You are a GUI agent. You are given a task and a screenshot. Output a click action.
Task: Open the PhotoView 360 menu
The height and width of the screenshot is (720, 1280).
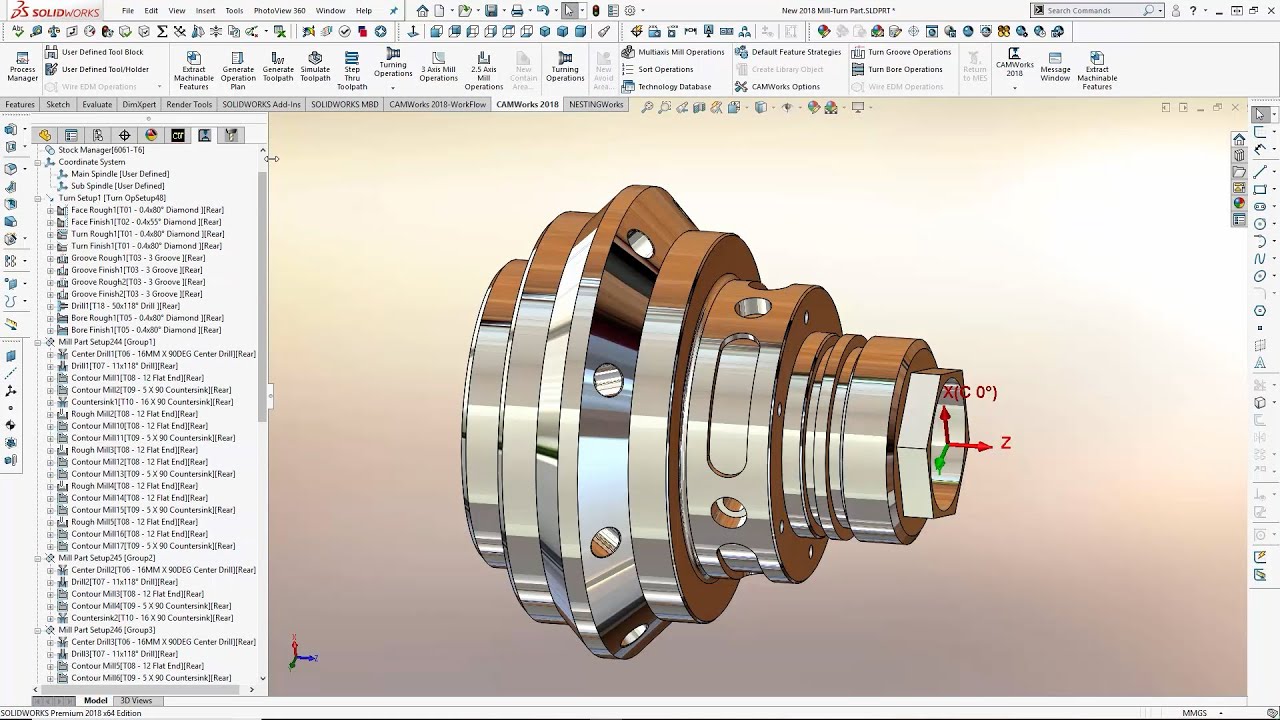[279, 10]
